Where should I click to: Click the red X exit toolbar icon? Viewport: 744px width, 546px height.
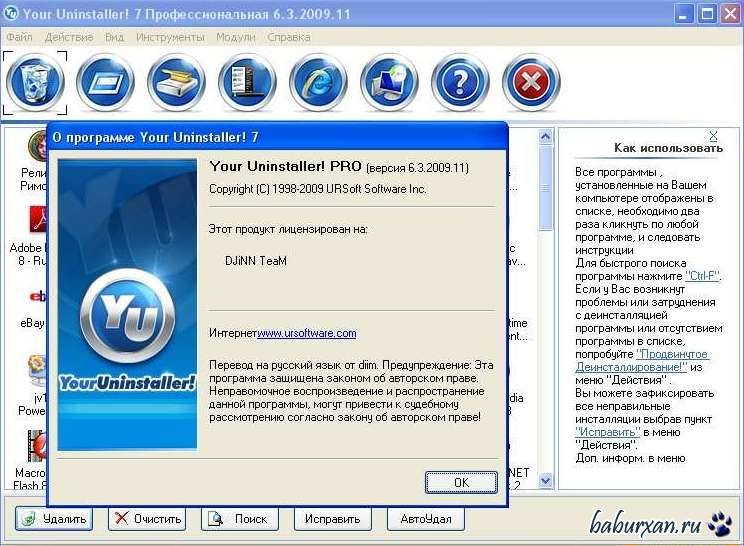[531, 83]
